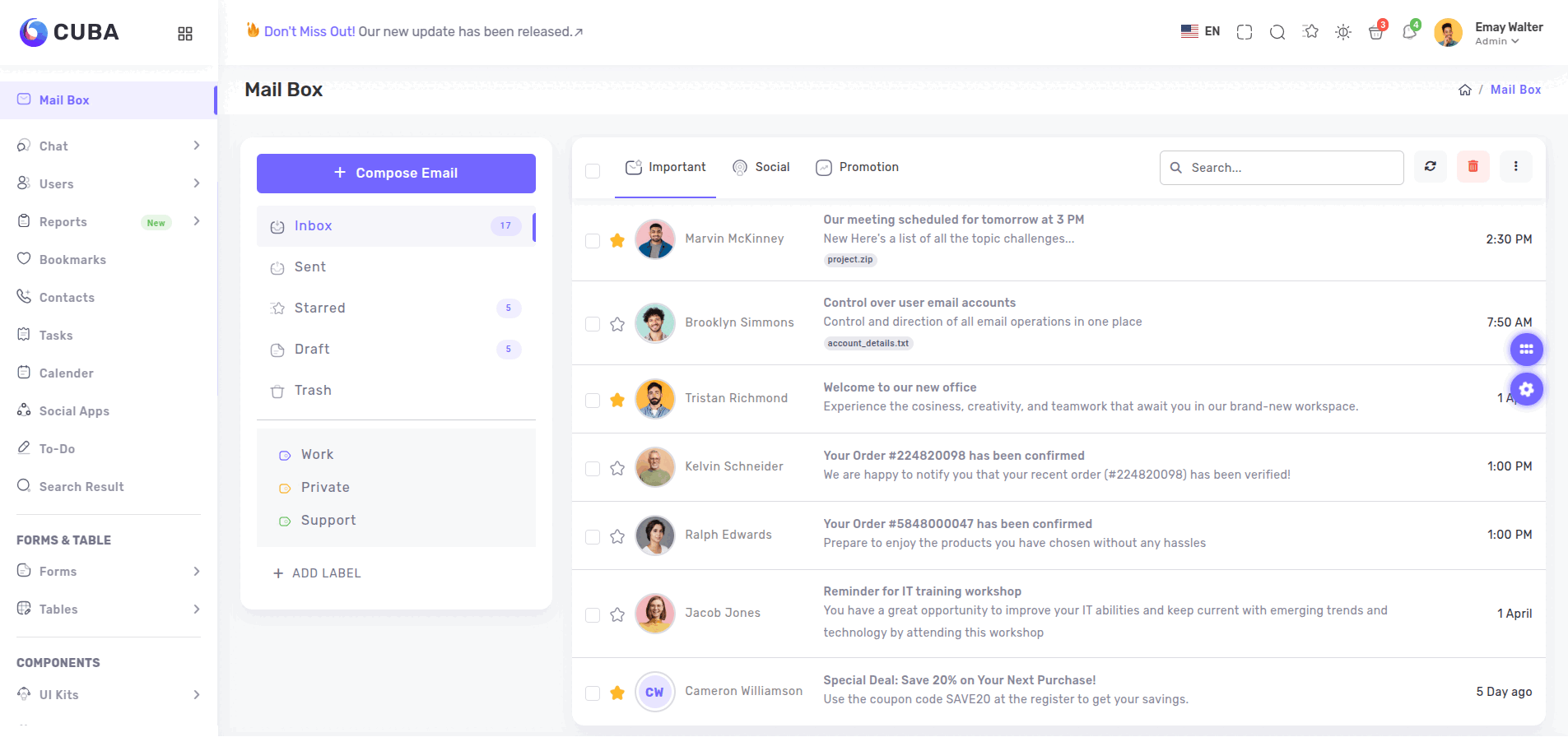Screen dimensions: 1568x737
Task: Click the sidebar grid toggle icon
Action: 185,34
